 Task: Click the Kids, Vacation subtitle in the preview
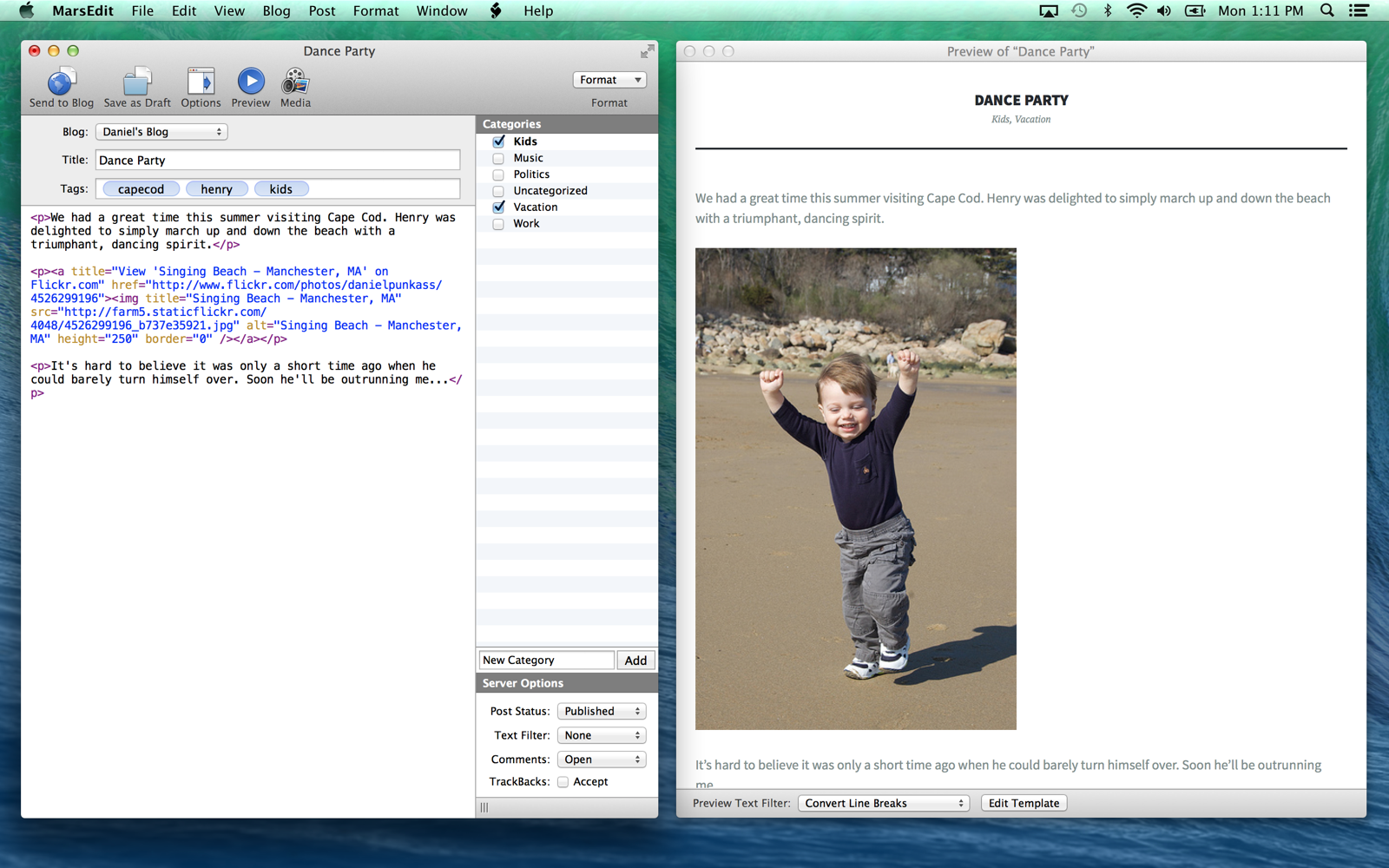pyautogui.click(x=1021, y=120)
